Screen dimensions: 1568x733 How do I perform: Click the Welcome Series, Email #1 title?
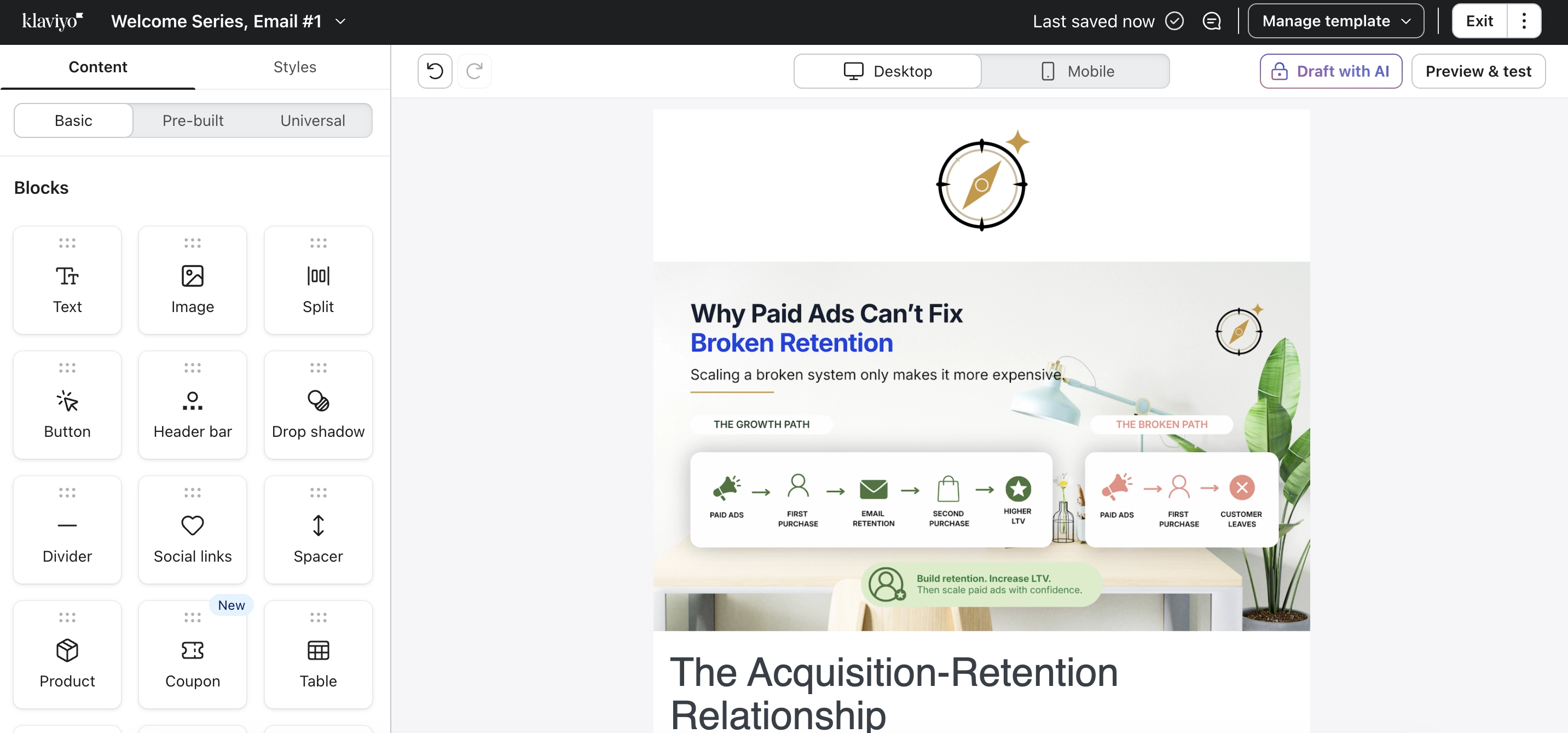[x=216, y=21]
